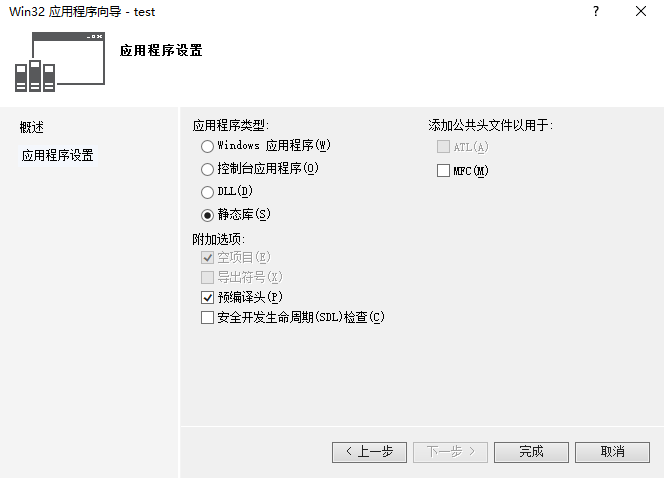664x478 pixels.
Task: Select Windows 应用程序 radio button
Action: tap(208, 145)
